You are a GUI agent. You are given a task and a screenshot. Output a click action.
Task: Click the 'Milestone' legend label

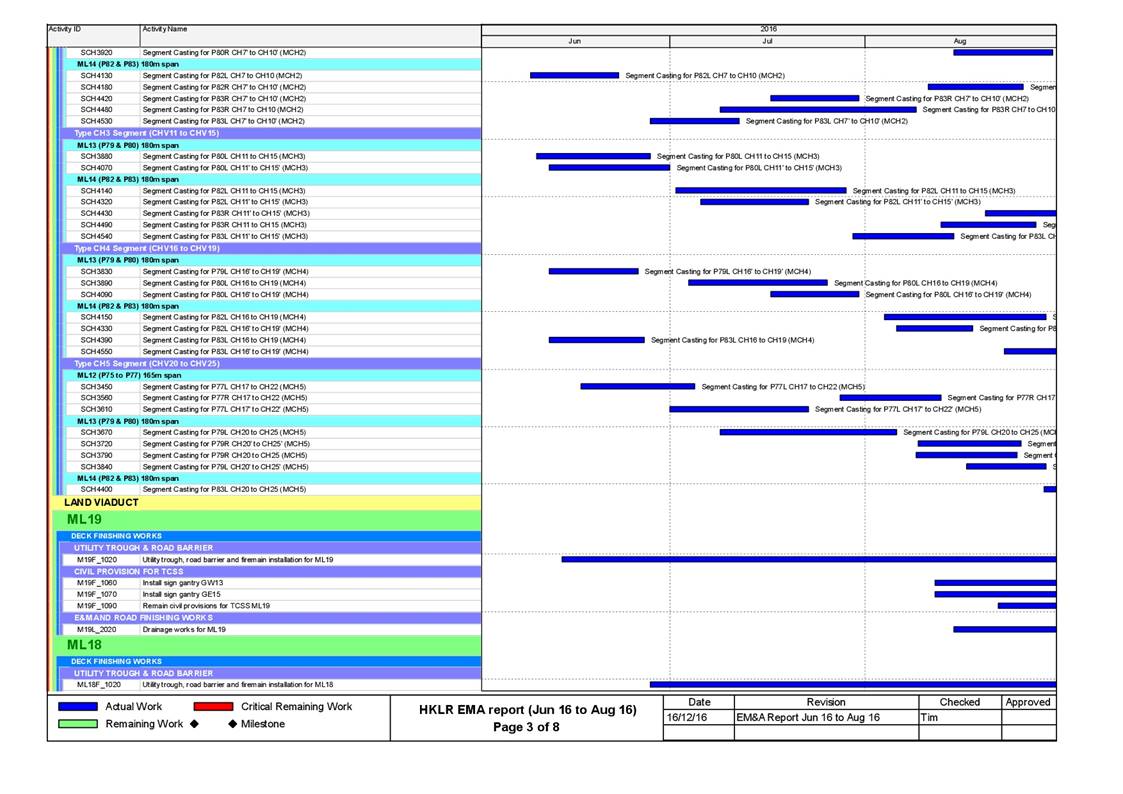(x=263, y=724)
